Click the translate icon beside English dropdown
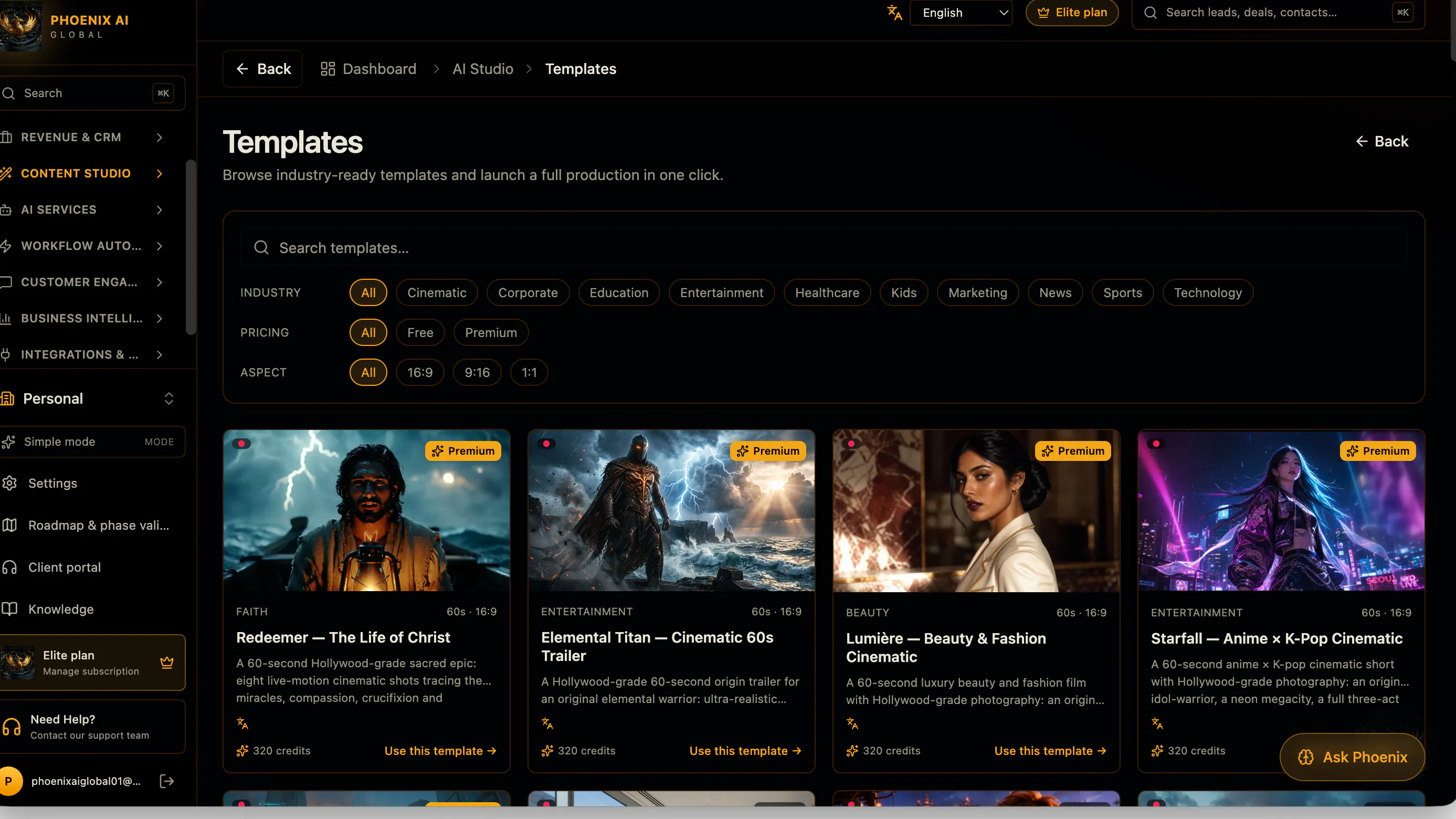1456x819 pixels. pos(894,13)
